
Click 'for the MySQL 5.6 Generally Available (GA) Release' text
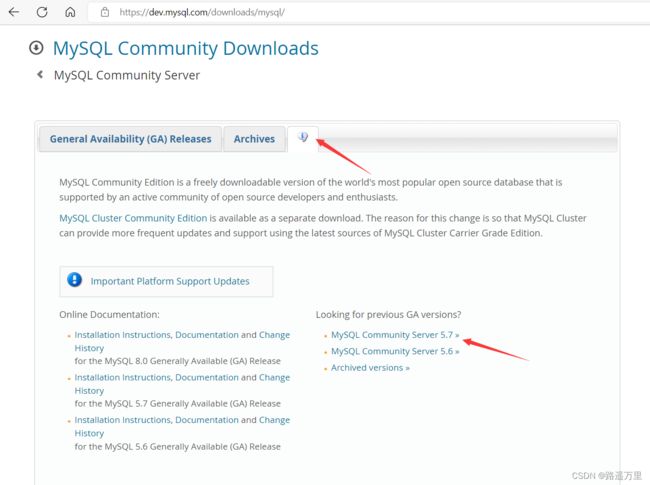point(177,446)
